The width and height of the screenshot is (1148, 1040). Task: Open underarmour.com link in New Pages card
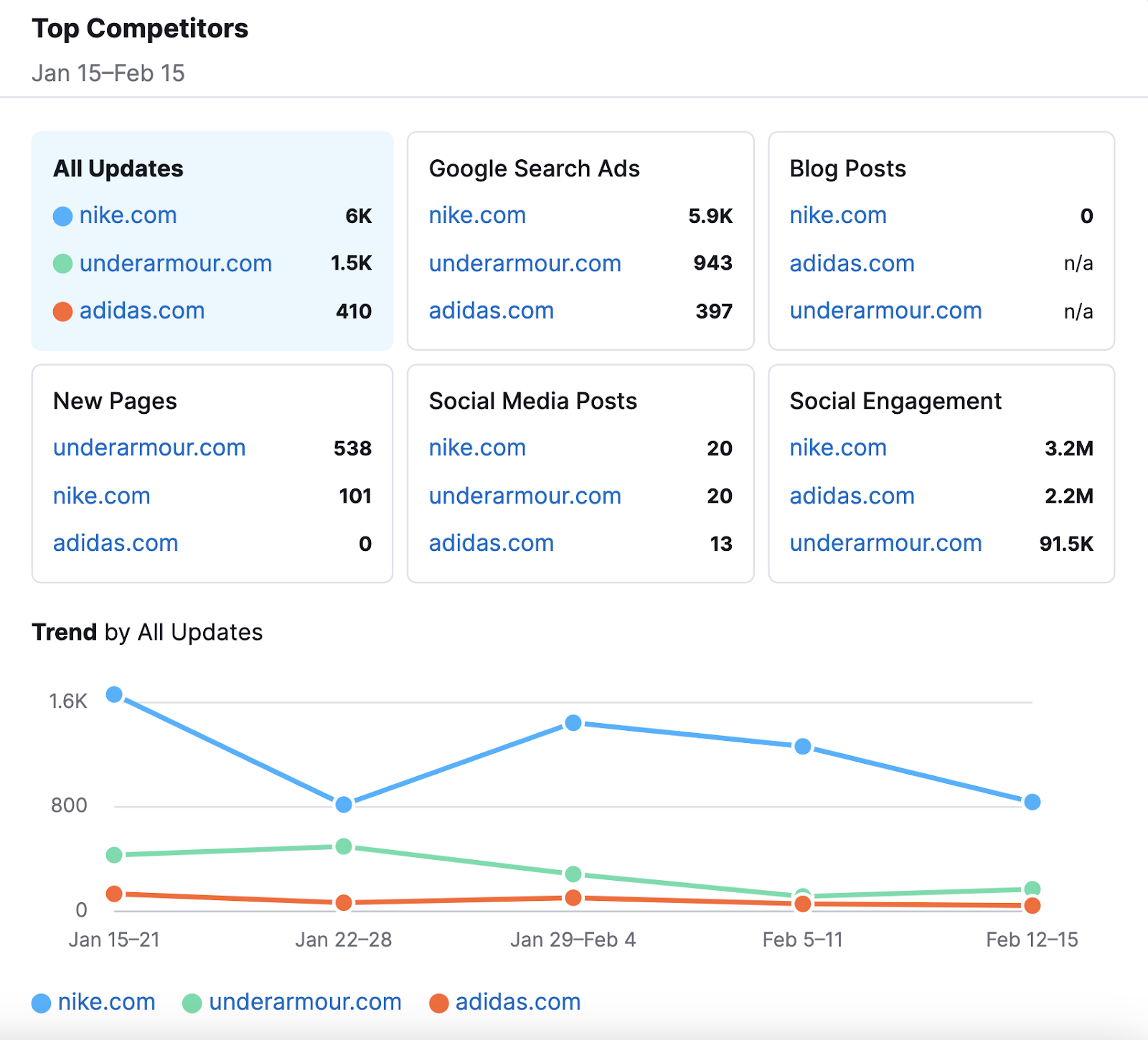pyautogui.click(x=149, y=448)
